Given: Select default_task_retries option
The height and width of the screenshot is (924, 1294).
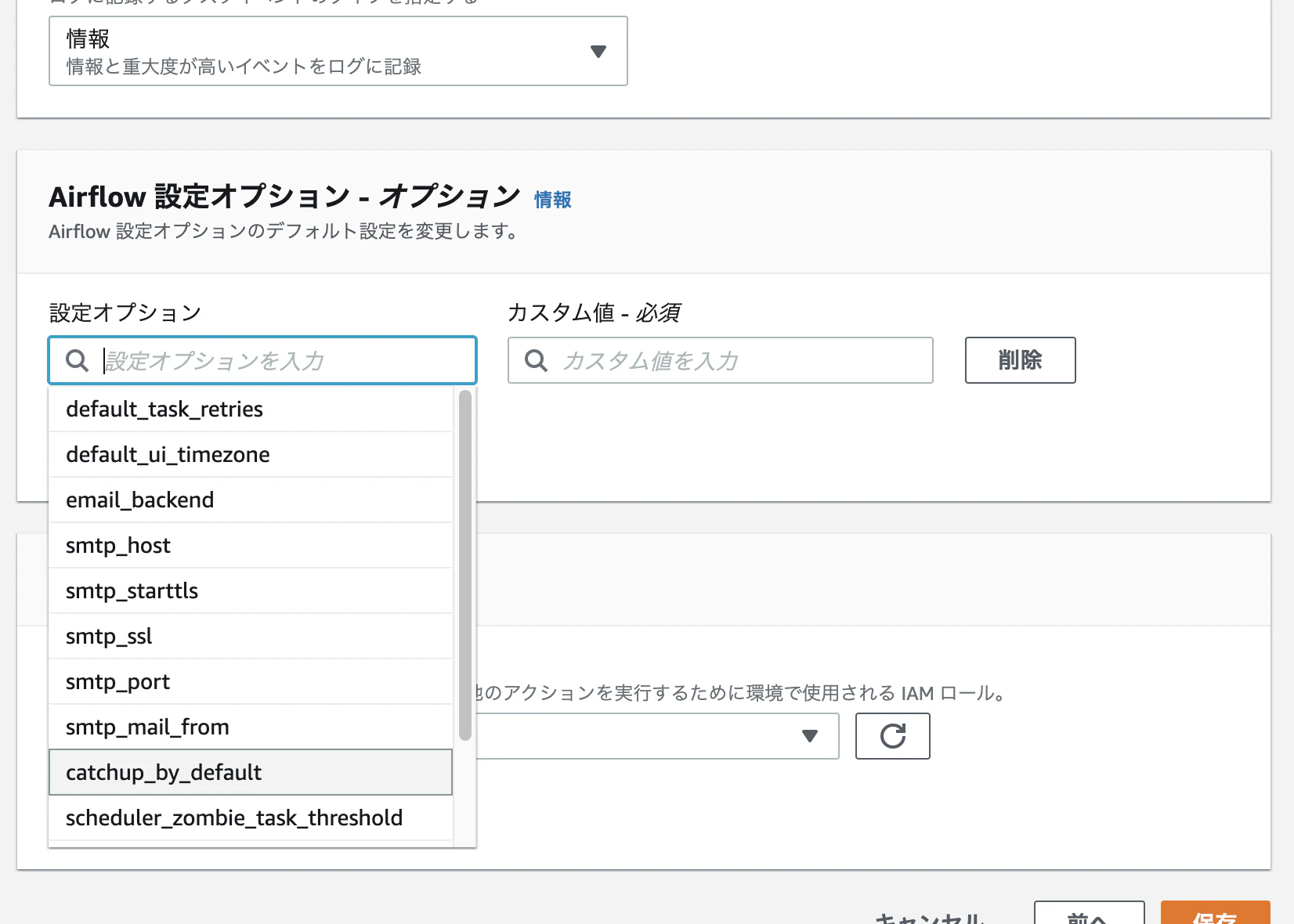Looking at the screenshot, I should [251, 410].
